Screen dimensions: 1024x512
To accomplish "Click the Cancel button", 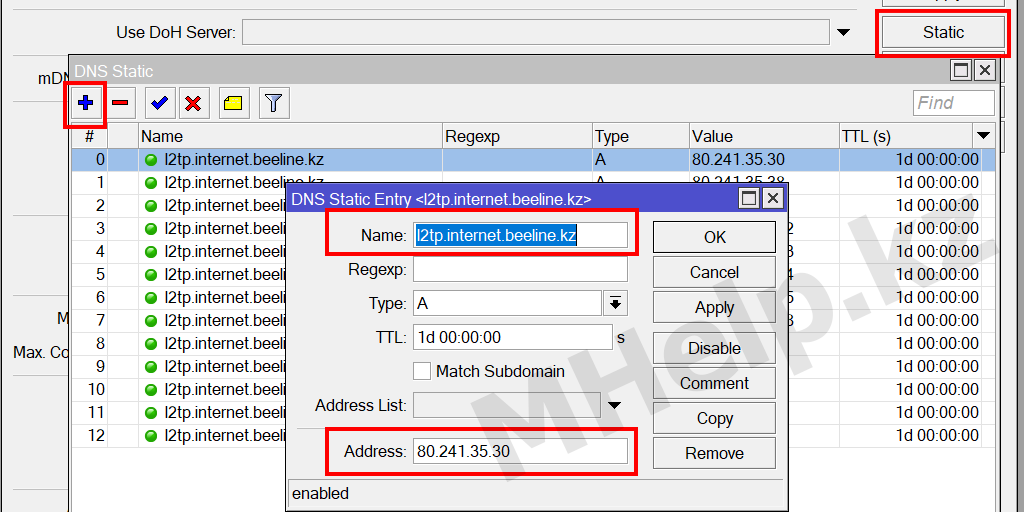I will [x=714, y=272].
